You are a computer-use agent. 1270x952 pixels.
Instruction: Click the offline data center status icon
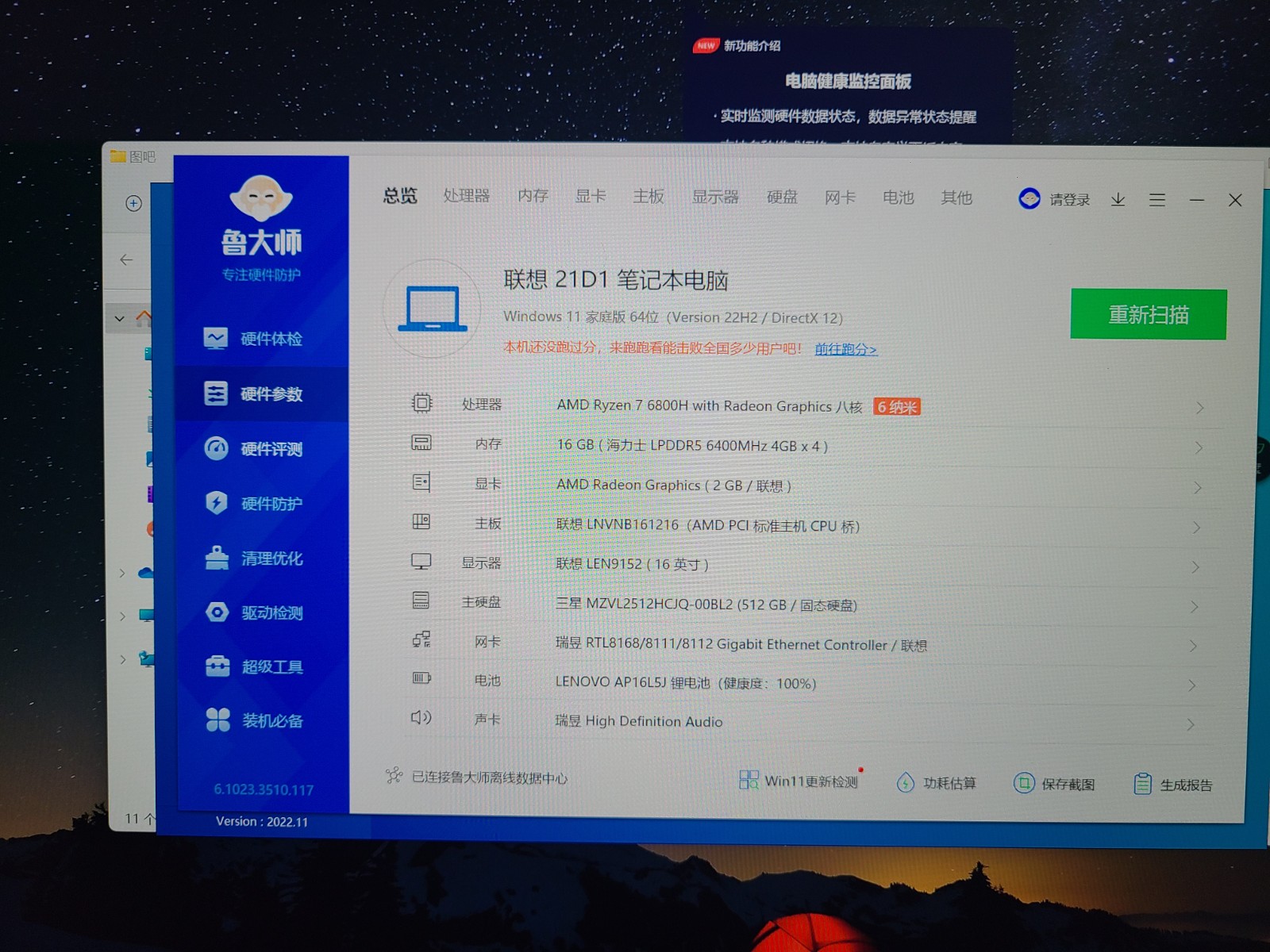(394, 775)
